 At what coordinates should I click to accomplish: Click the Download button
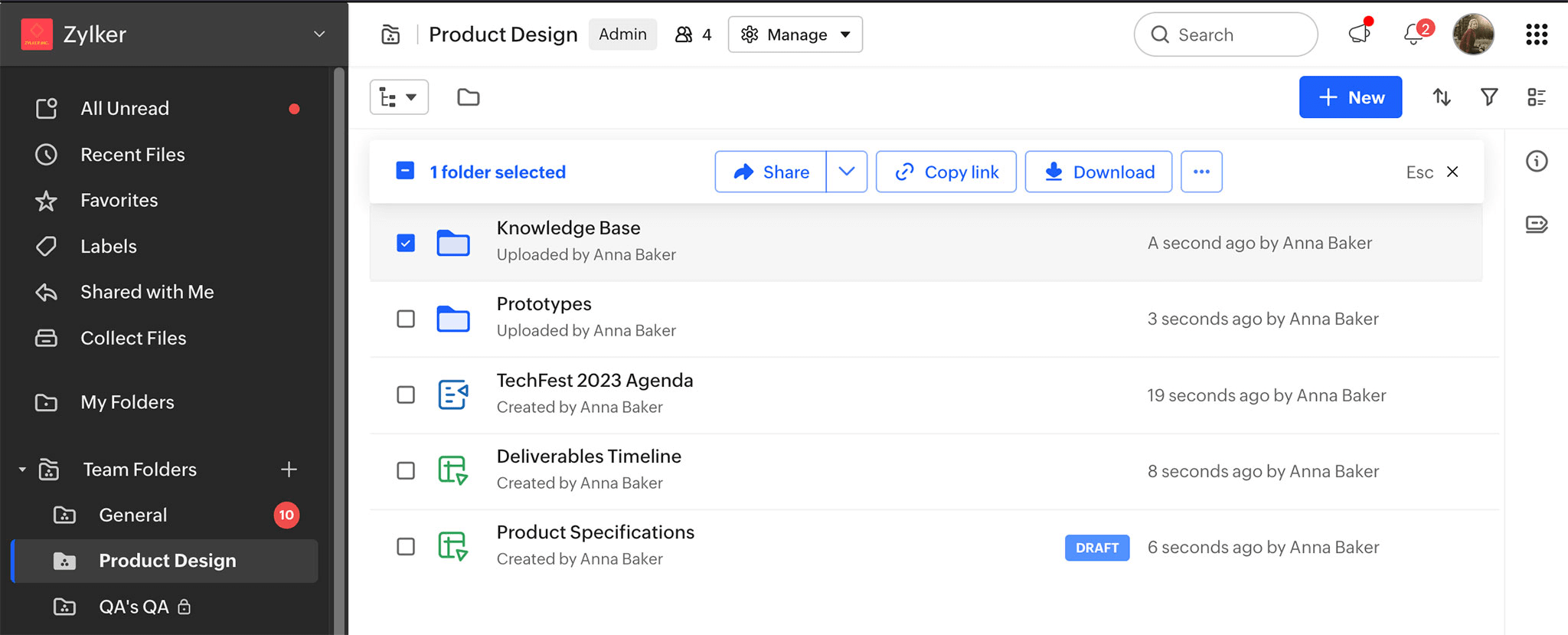click(1098, 172)
